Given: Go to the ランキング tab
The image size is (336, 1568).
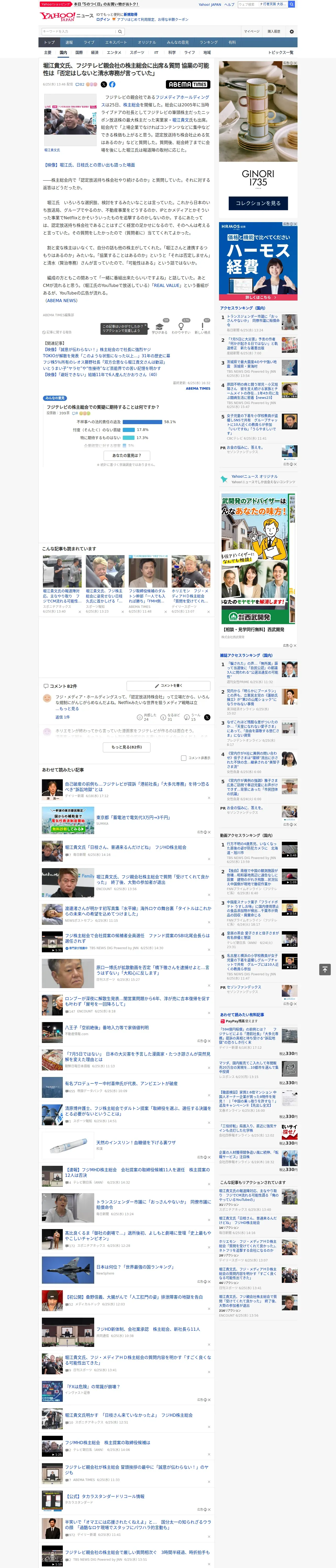Looking at the screenshot, I should (x=209, y=43).
